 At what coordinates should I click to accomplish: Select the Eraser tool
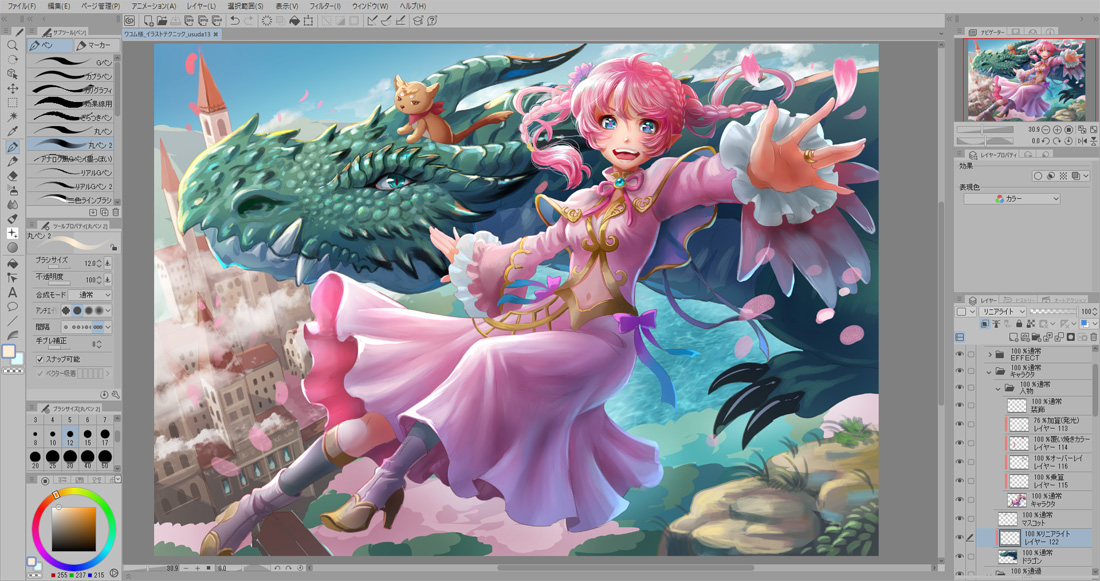tap(13, 175)
